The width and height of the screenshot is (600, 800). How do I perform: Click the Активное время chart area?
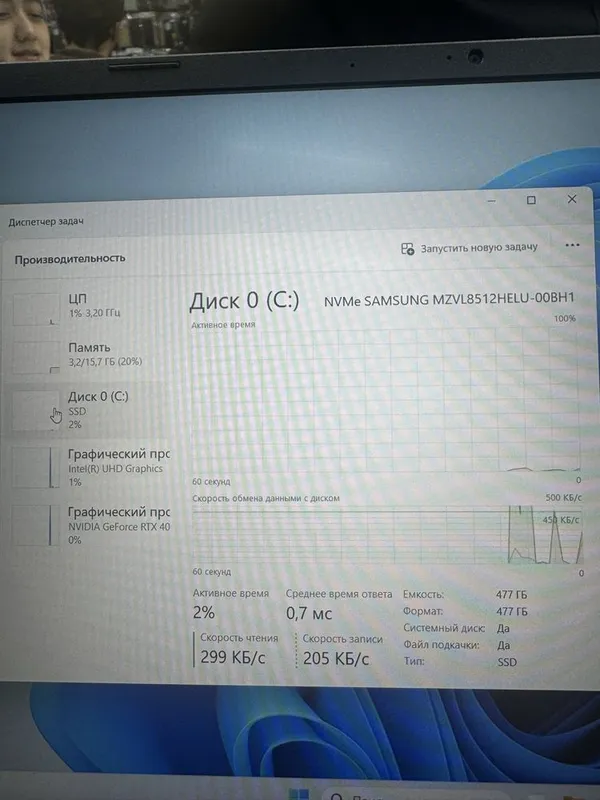click(385, 401)
